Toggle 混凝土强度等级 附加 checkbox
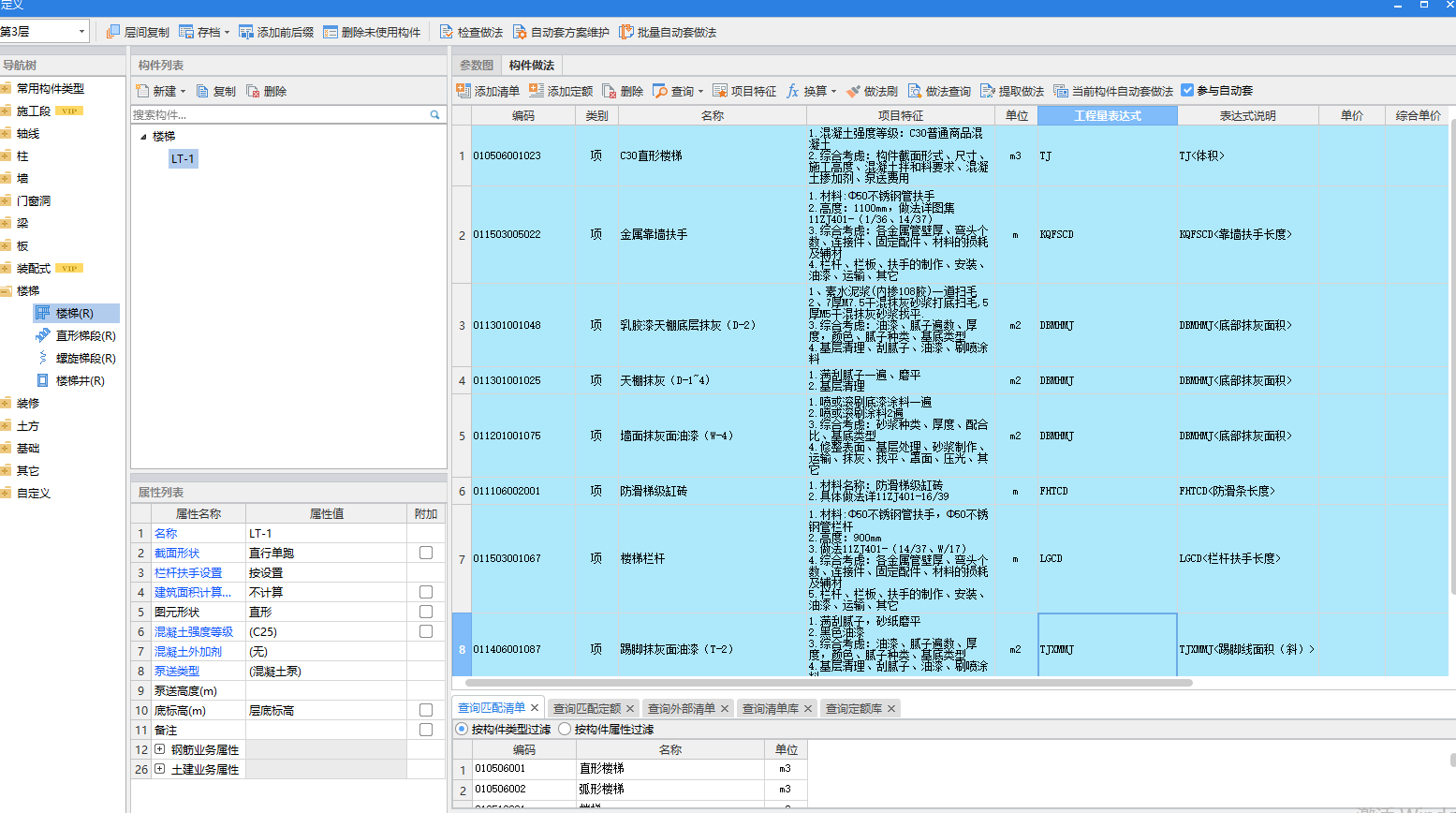Screen dimensions: 1456x813 click(426, 631)
